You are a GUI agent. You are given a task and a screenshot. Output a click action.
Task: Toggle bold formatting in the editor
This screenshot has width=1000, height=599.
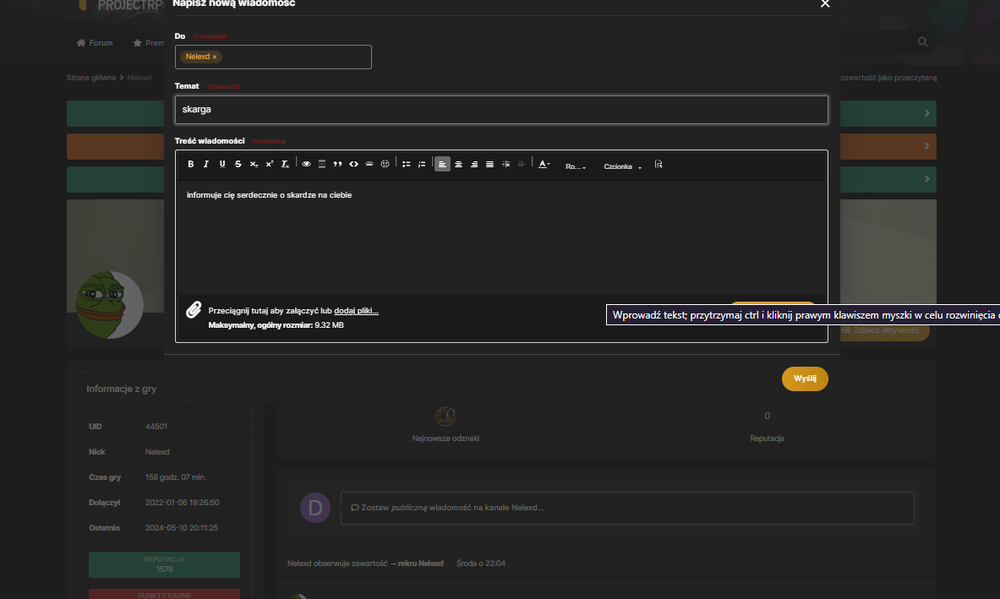pyautogui.click(x=191, y=165)
